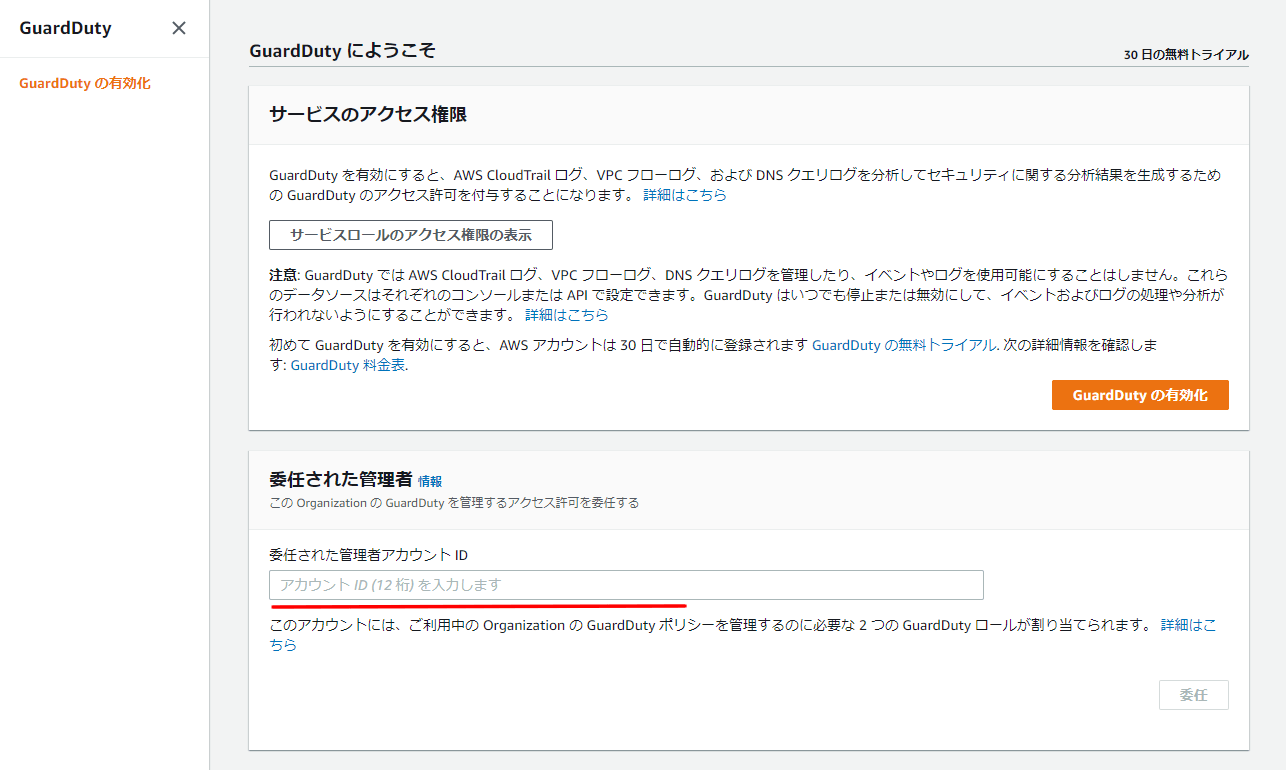
Task: Open 詳細はこちら link in the 注意 paragraph
Action: (x=566, y=315)
